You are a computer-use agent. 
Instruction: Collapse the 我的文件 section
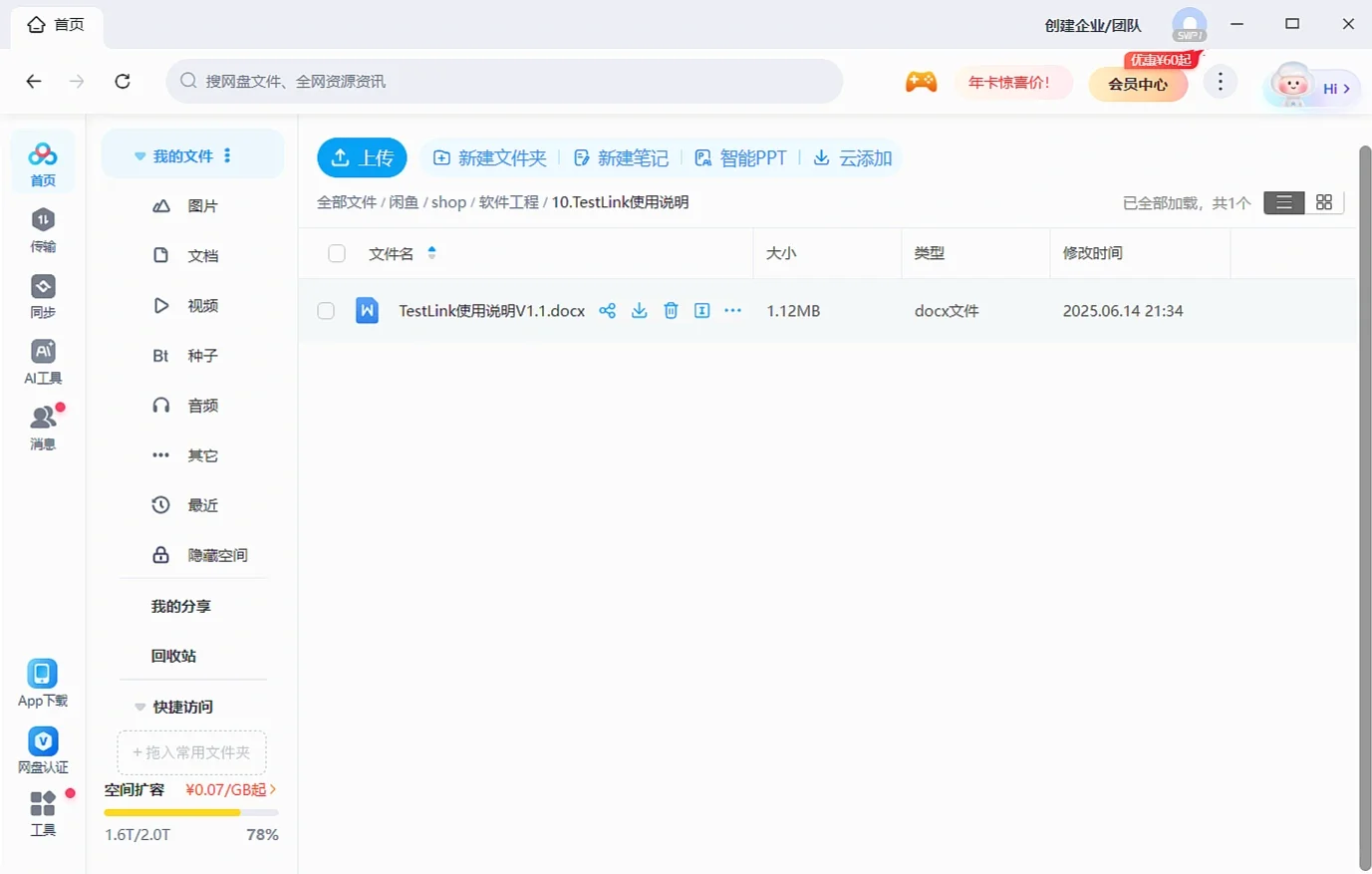click(x=139, y=154)
